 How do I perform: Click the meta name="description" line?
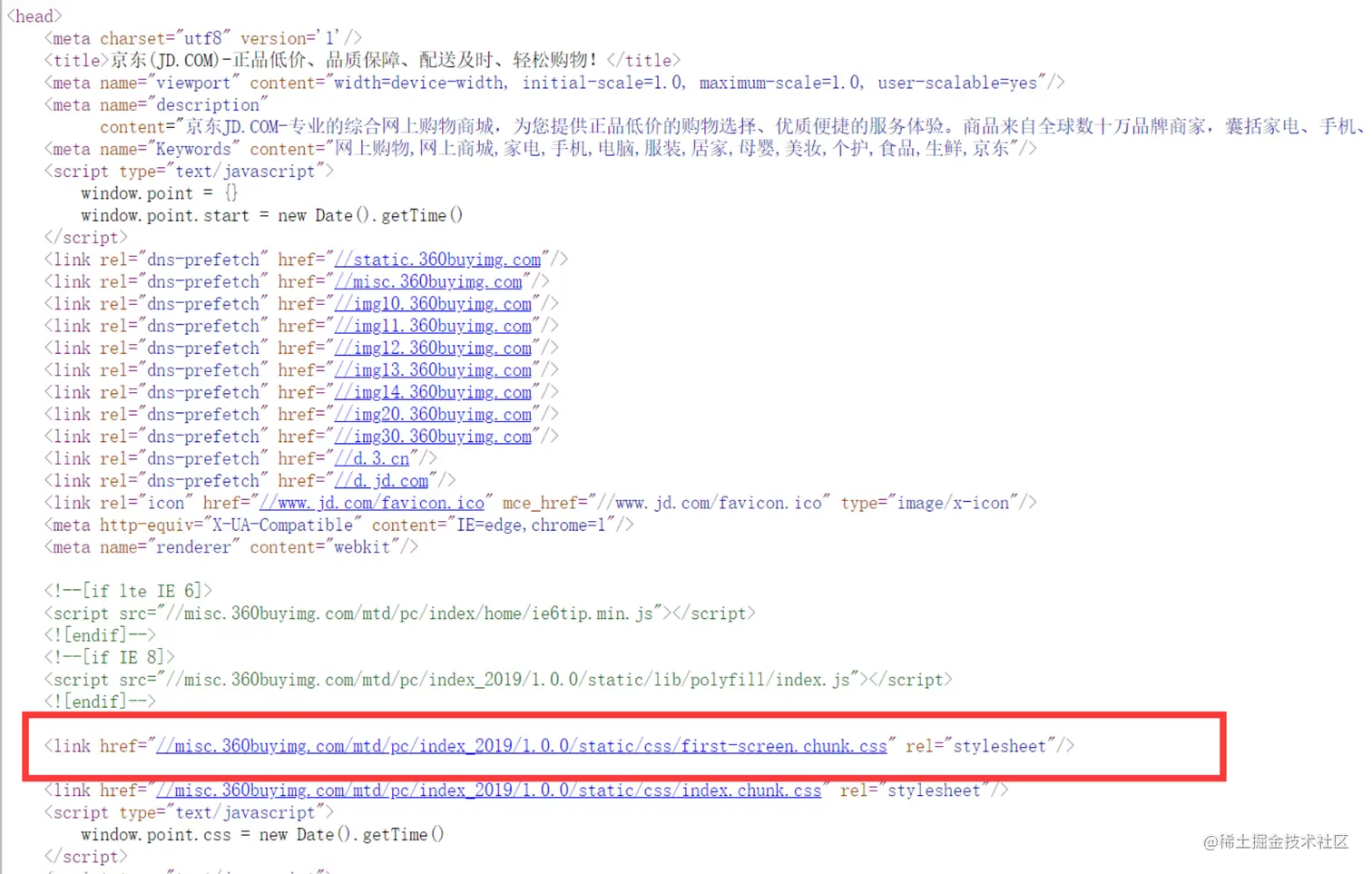(x=156, y=105)
